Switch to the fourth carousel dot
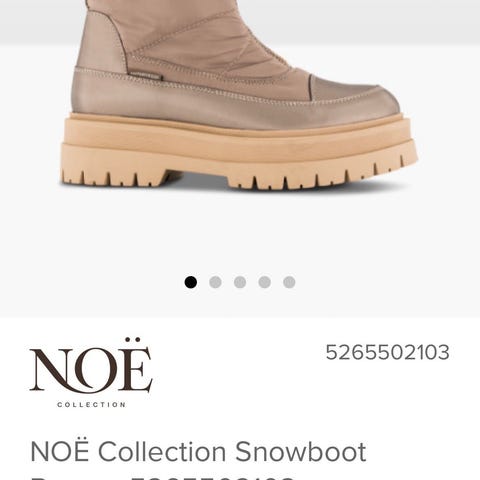480x480 pixels. [x=265, y=282]
